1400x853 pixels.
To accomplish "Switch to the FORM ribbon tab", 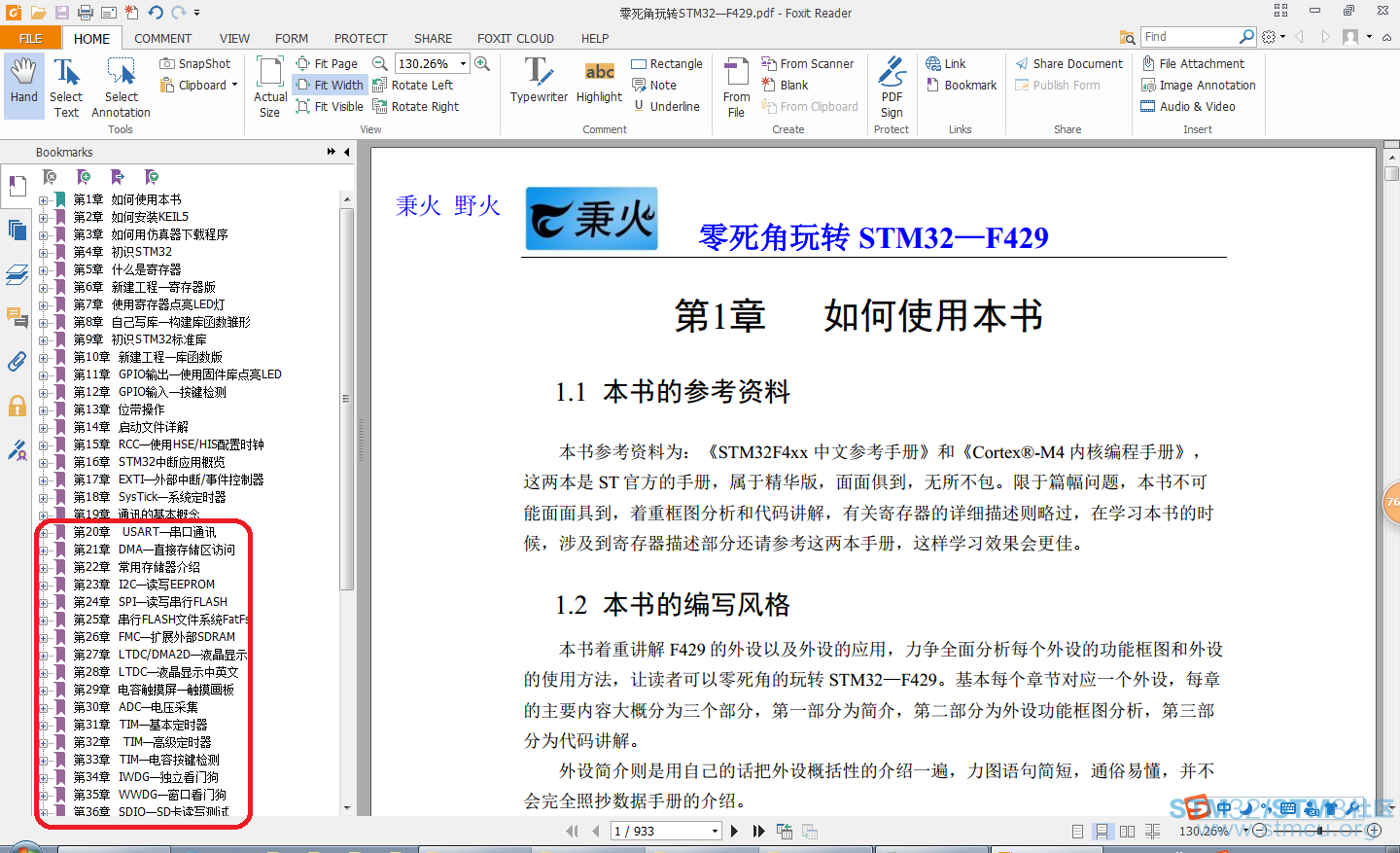I will (x=292, y=38).
